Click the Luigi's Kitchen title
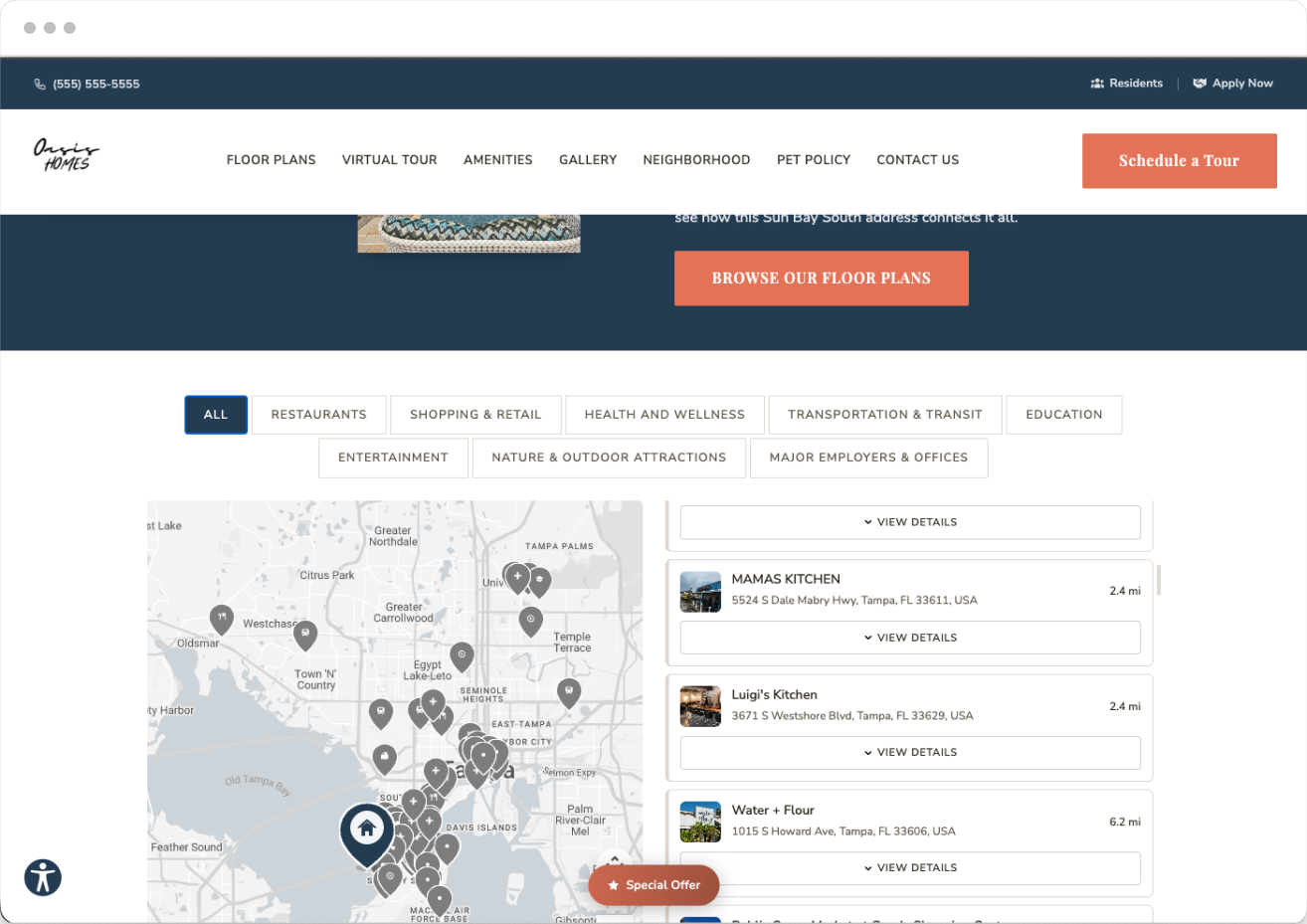The image size is (1307, 924). click(x=775, y=695)
